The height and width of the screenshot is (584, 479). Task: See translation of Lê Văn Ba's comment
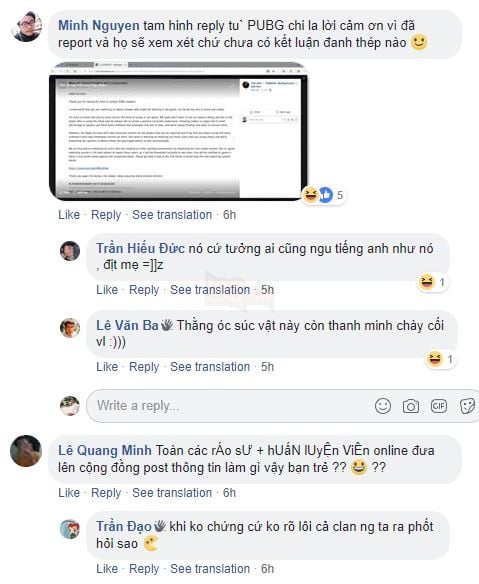pos(210,367)
